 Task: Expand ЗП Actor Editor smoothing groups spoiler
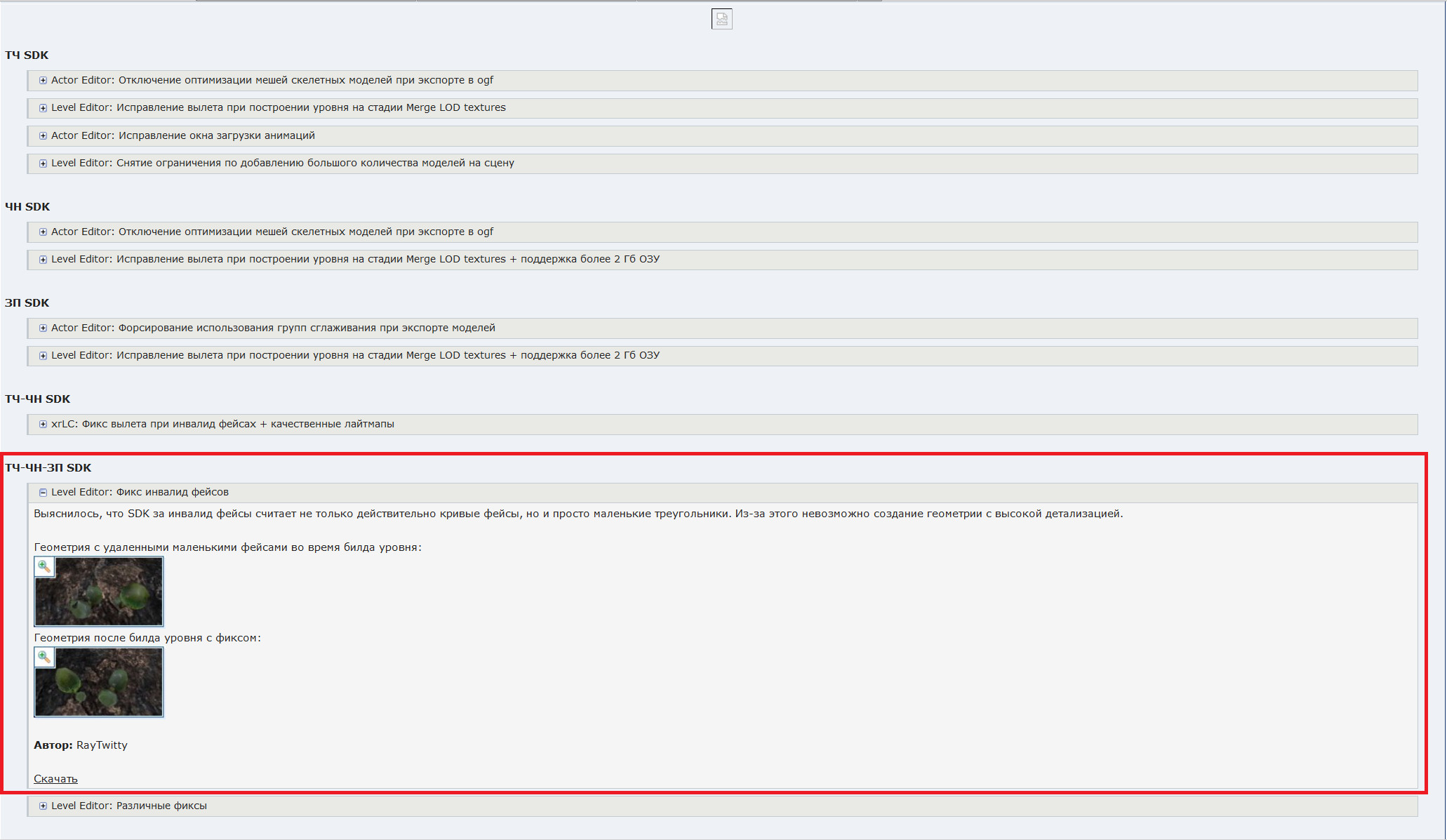(722, 328)
